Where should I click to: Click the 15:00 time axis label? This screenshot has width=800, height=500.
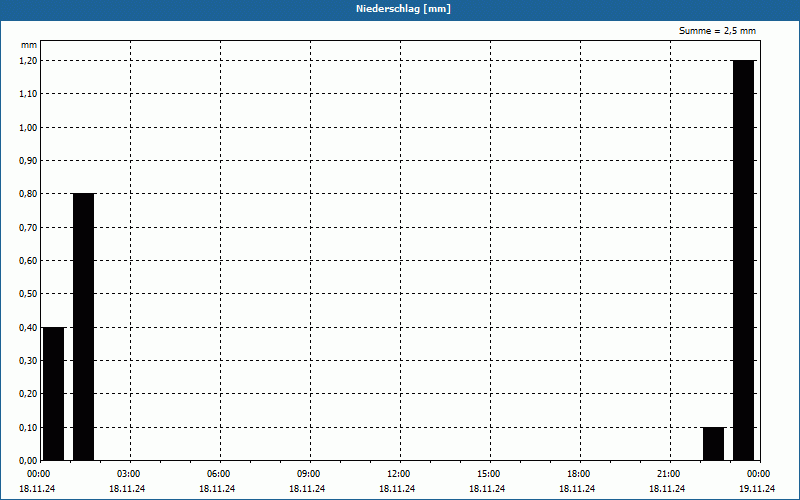coord(488,474)
